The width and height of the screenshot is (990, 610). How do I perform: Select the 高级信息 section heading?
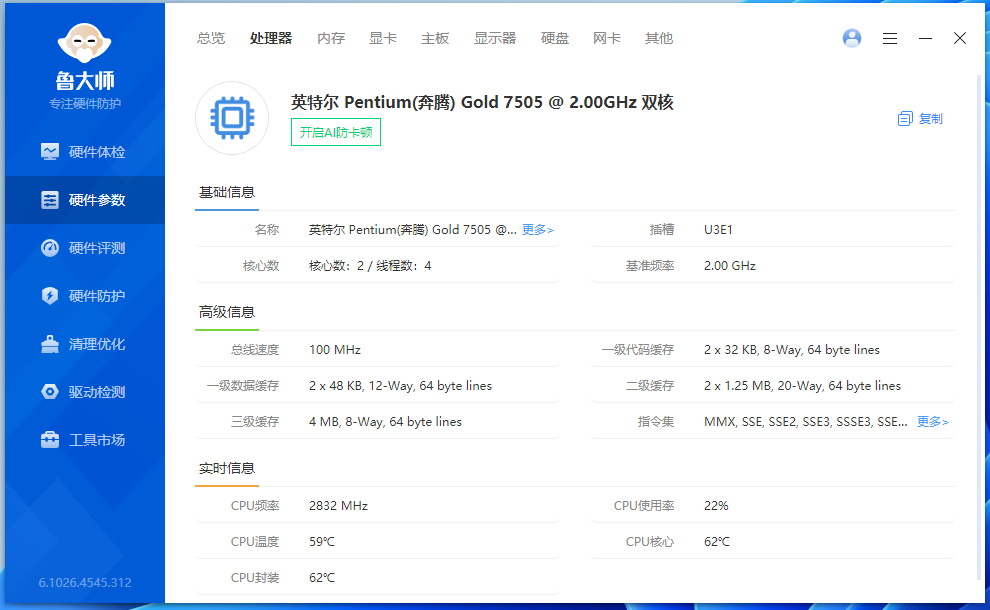coord(227,313)
